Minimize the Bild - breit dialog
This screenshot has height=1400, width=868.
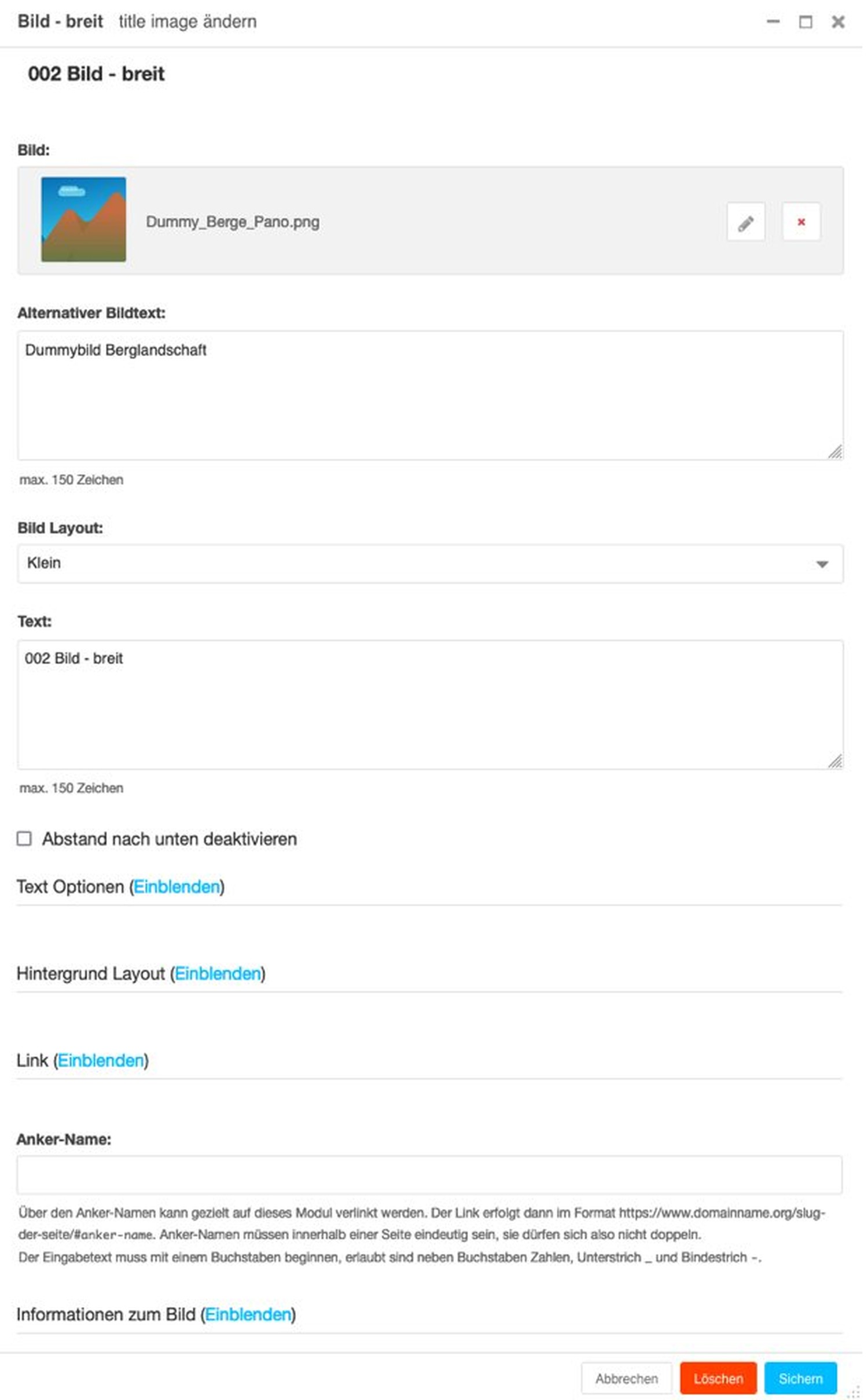pyautogui.click(x=773, y=21)
